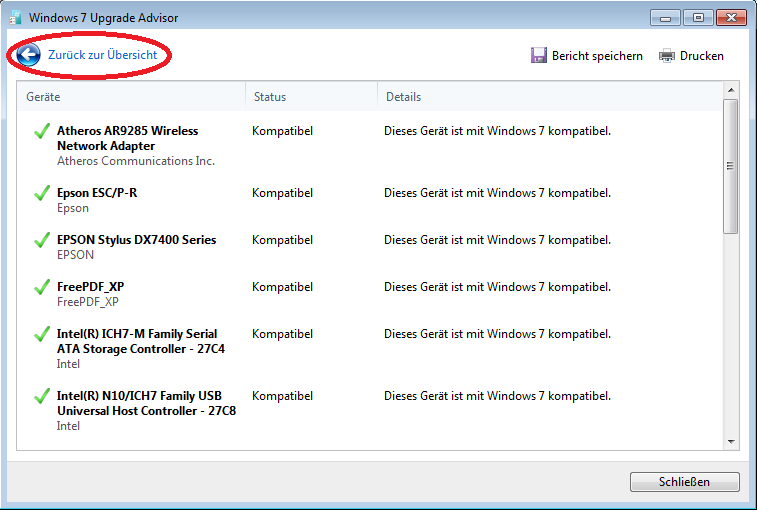Click the green checkmark beside Intel N10/ICH7 USB
This screenshot has width=758, height=511.
pos(42,395)
